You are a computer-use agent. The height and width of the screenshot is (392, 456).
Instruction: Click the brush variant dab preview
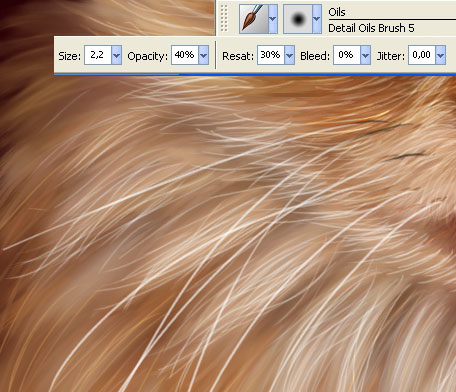tap(298, 19)
